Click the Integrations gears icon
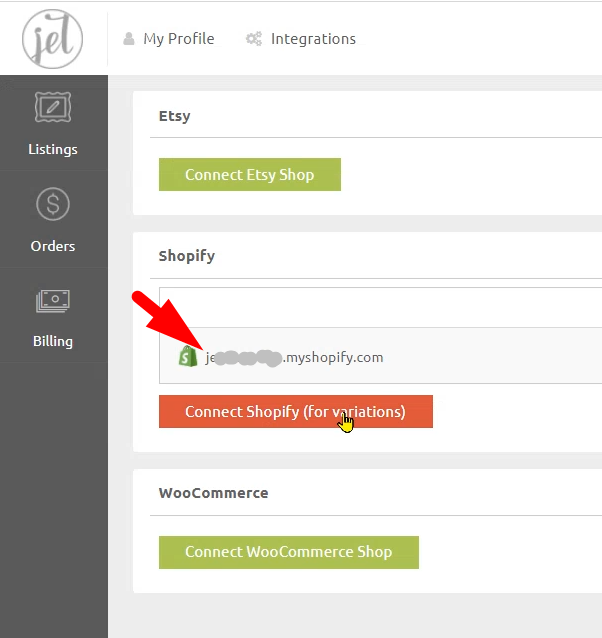This screenshot has height=638, width=602. [x=254, y=39]
